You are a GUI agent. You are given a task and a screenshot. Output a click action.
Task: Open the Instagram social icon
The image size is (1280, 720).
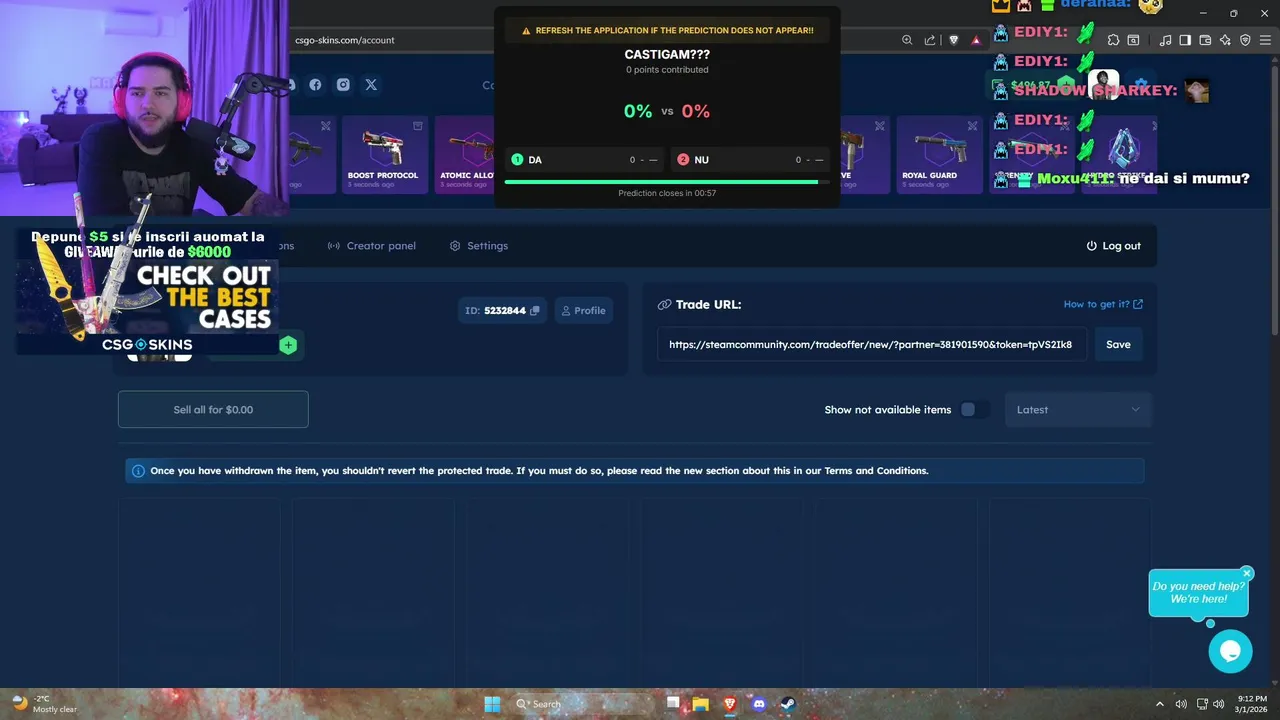(343, 85)
